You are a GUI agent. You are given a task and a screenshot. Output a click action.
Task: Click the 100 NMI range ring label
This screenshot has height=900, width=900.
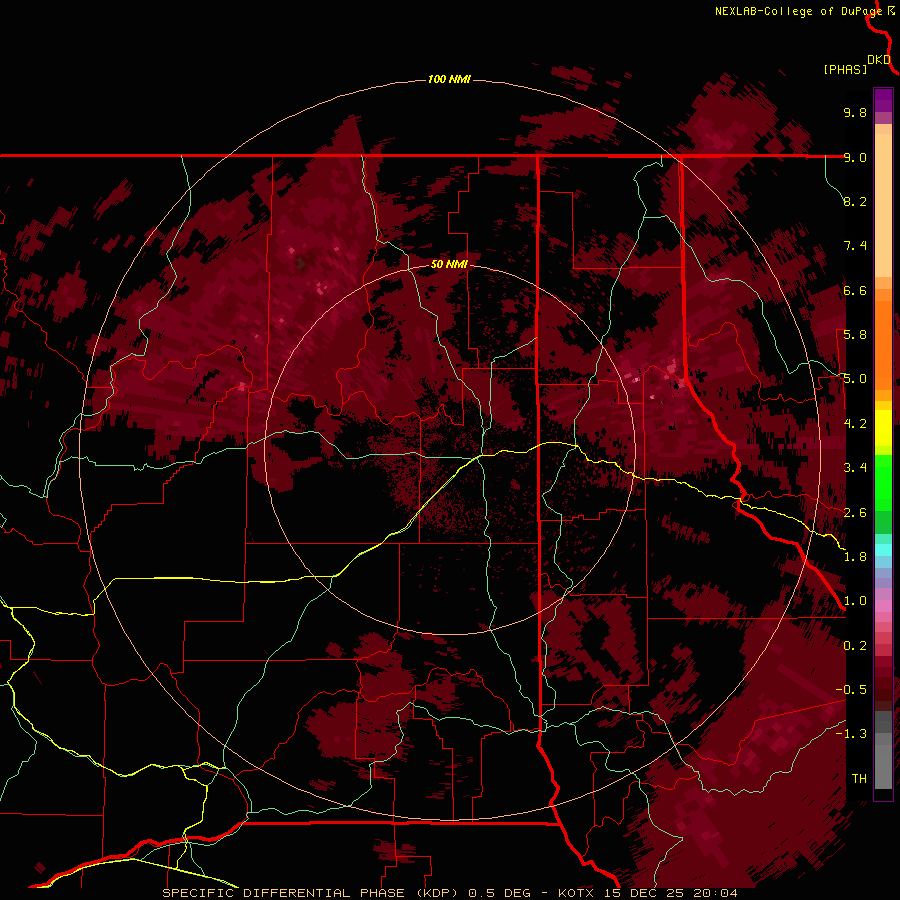(449, 79)
